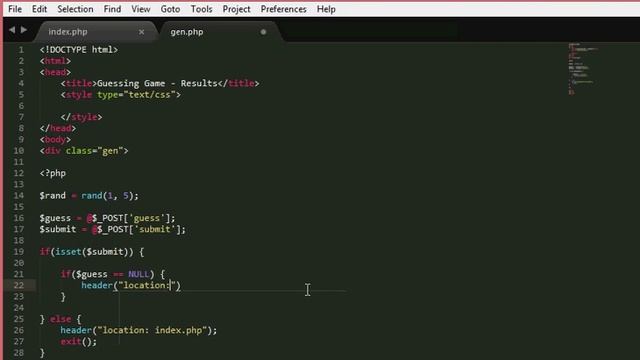The image size is (640, 360).
Task: Click the <html> tag on line 2
Action: (x=55, y=61)
